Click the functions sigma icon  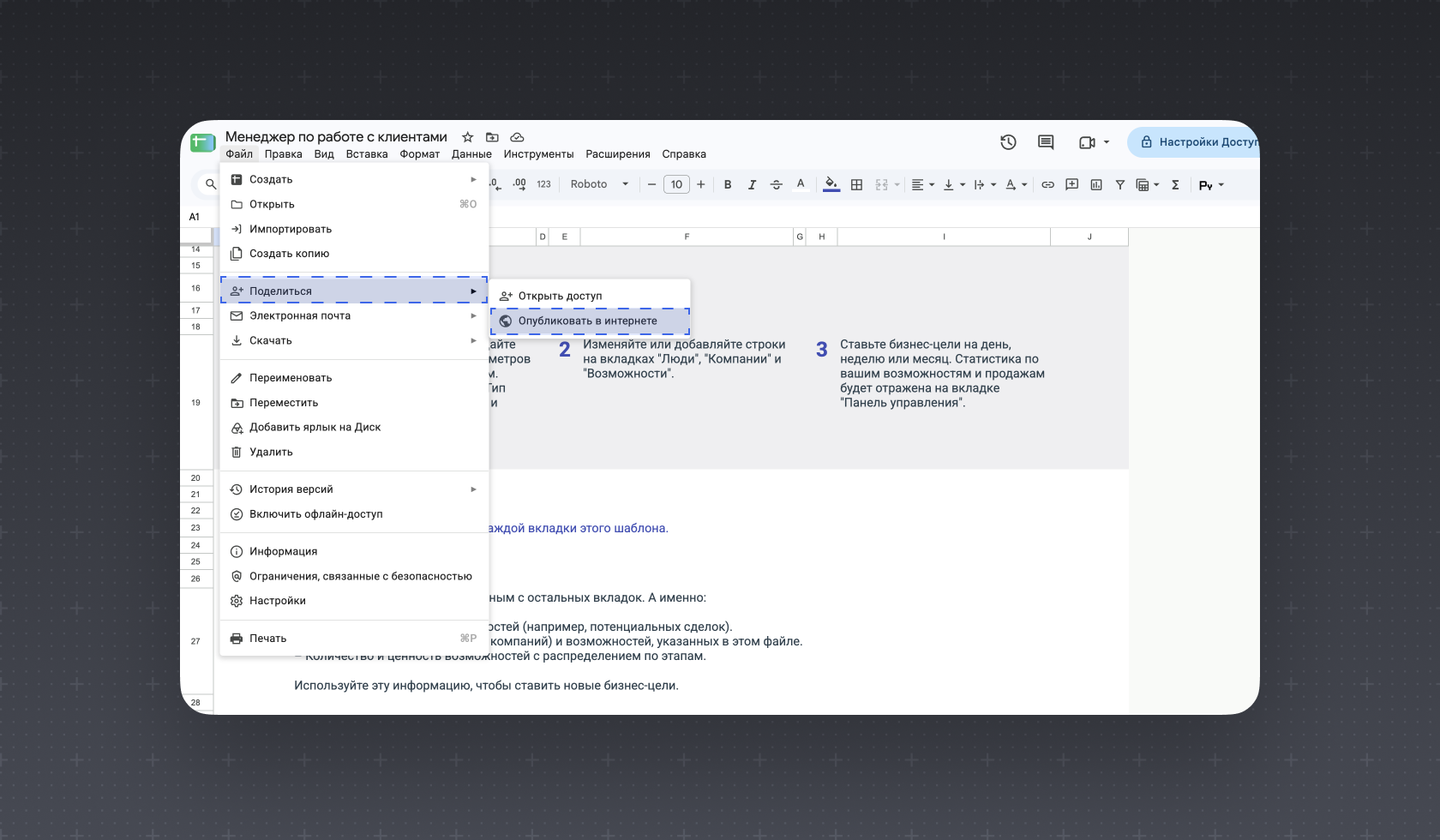point(1175,184)
